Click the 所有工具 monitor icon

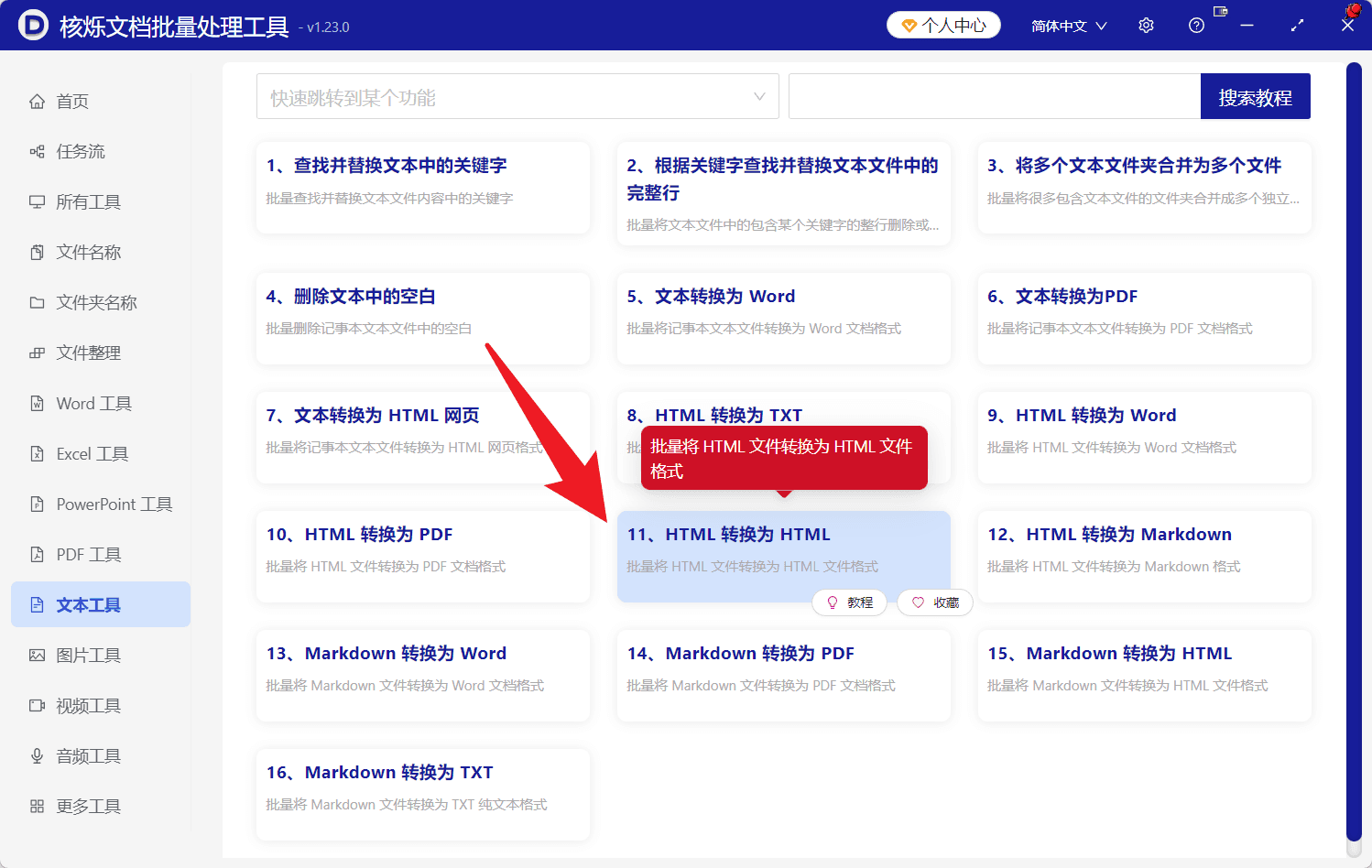click(x=37, y=201)
